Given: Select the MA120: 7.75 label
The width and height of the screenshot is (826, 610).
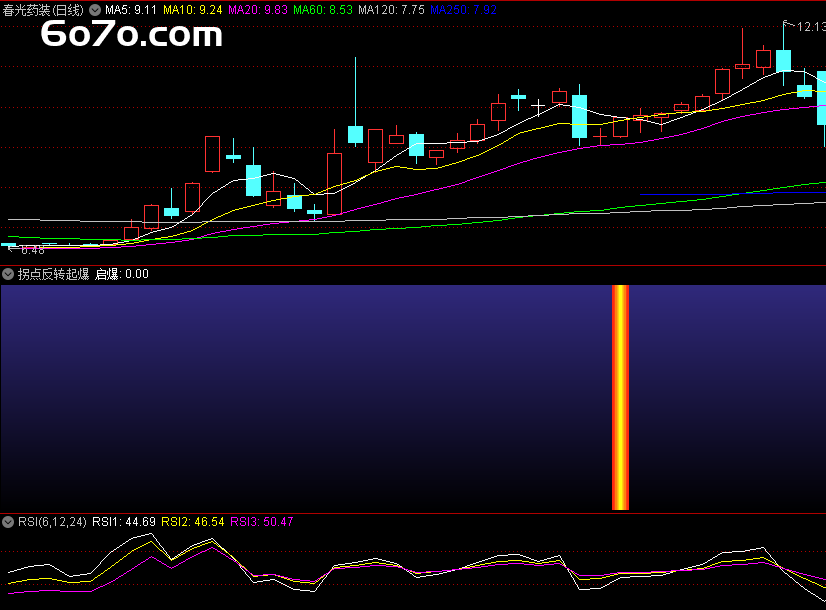Looking at the screenshot, I should click(x=391, y=10).
